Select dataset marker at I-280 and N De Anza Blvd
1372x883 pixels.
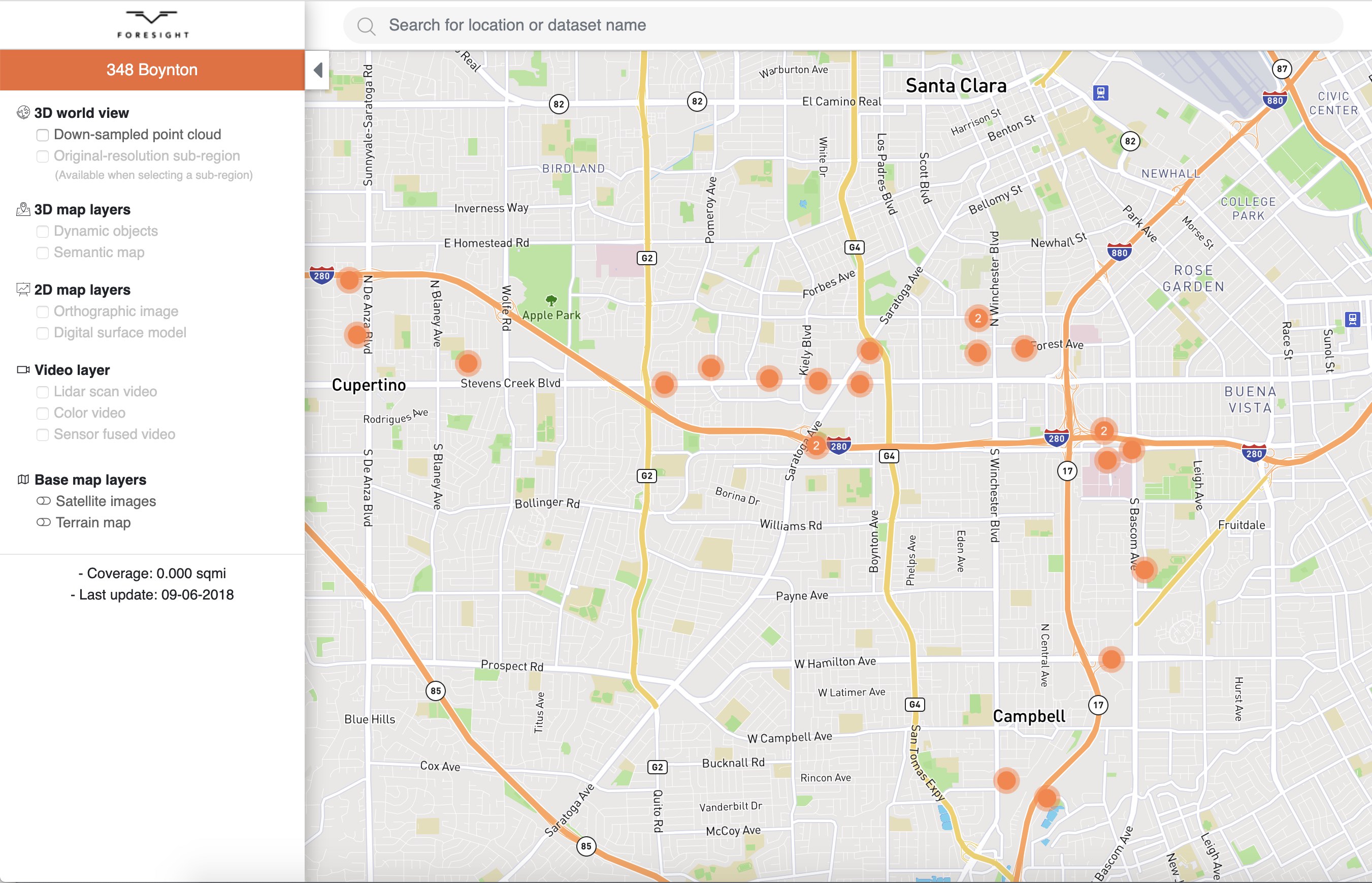(349, 280)
